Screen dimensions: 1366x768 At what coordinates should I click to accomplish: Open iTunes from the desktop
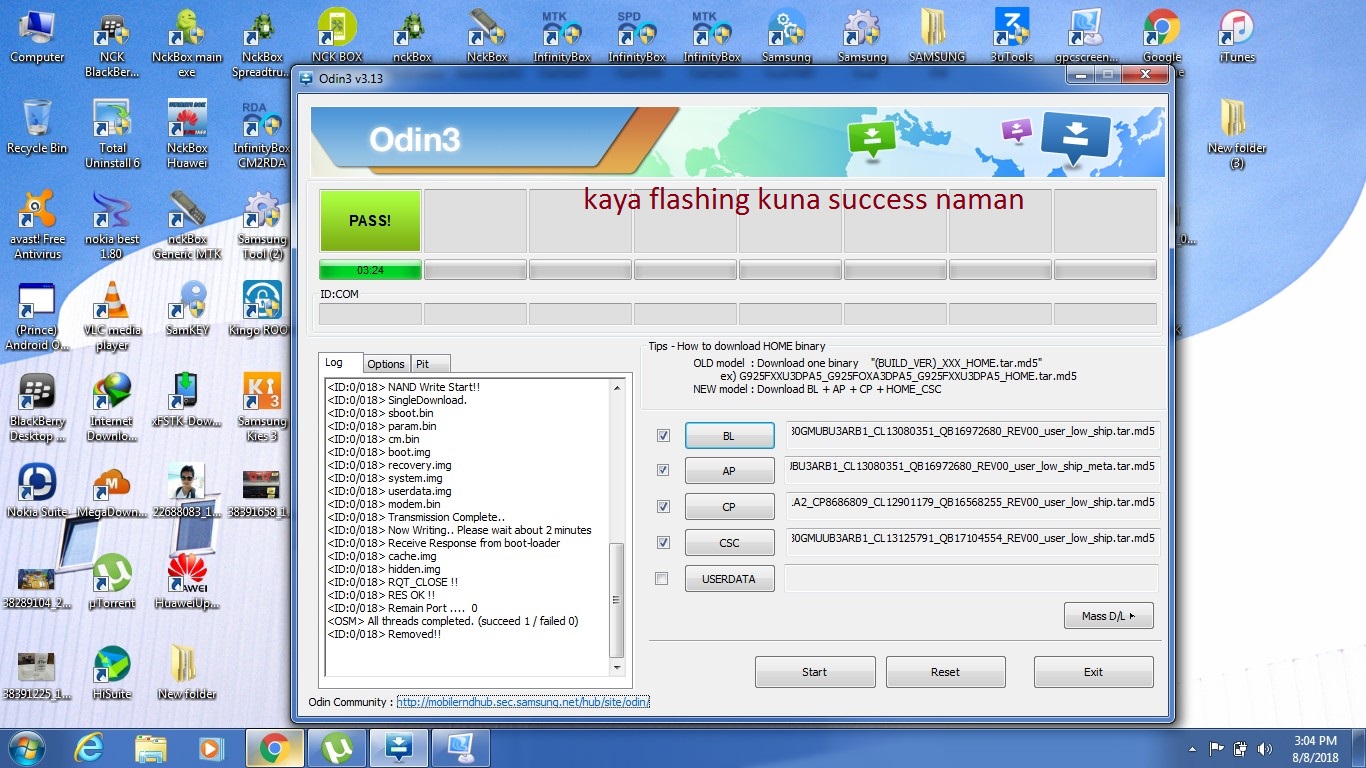(1237, 36)
